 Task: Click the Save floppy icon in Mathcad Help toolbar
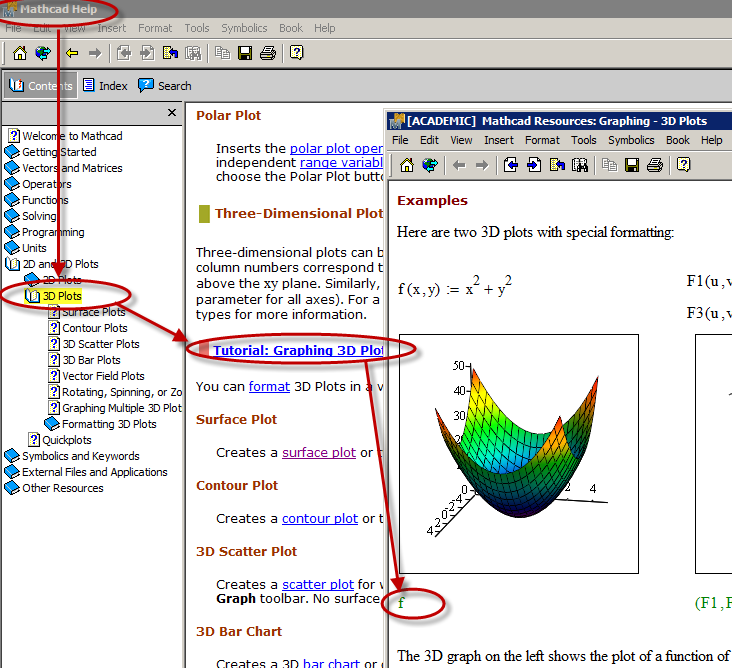(x=245, y=53)
